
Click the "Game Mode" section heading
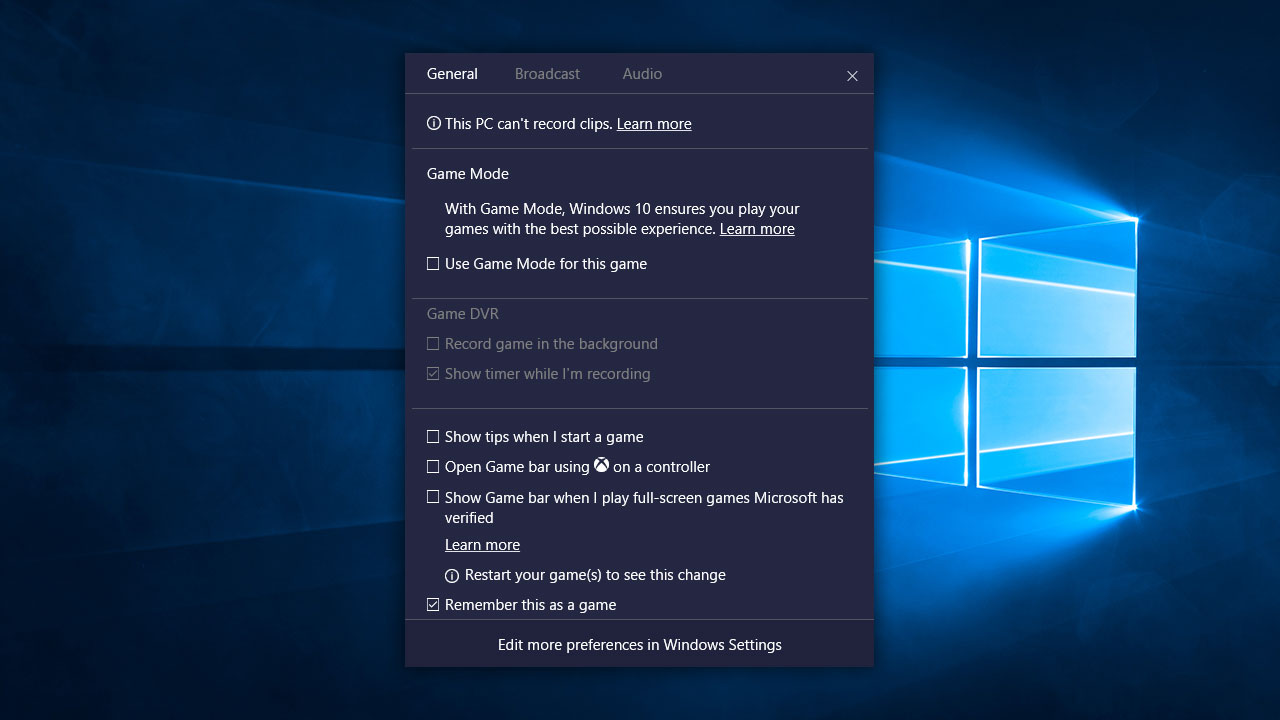click(468, 174)
